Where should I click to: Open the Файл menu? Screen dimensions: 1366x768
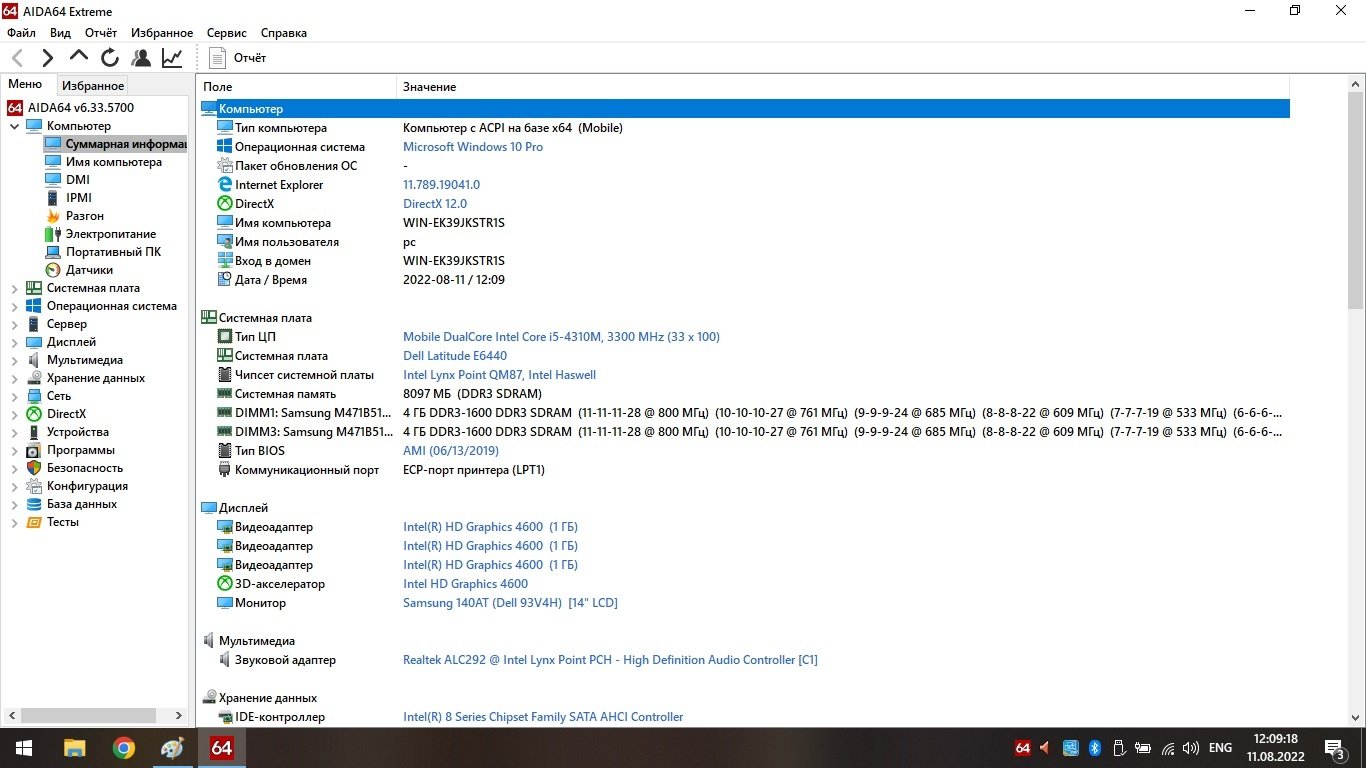coord(21,33)
